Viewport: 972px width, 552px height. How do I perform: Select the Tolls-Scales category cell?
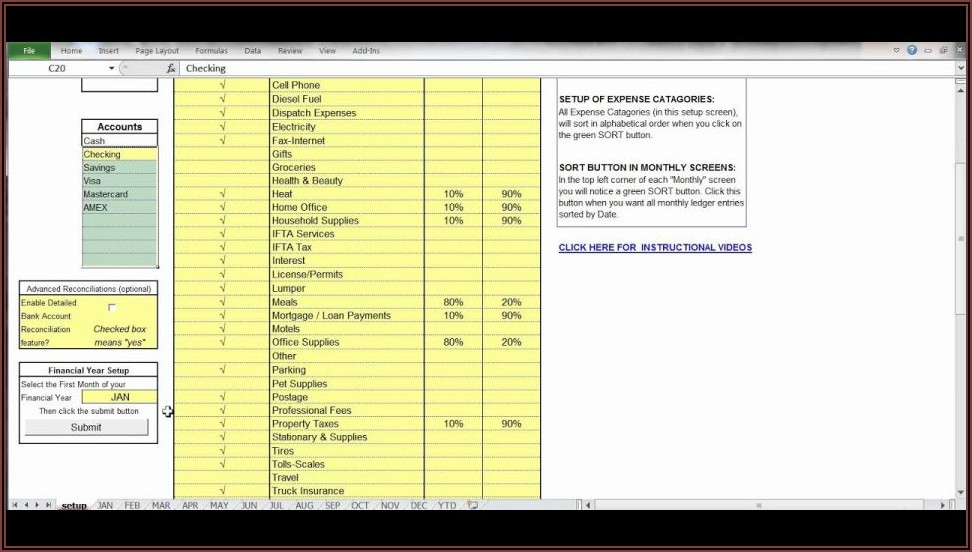(x=347, y=464)
